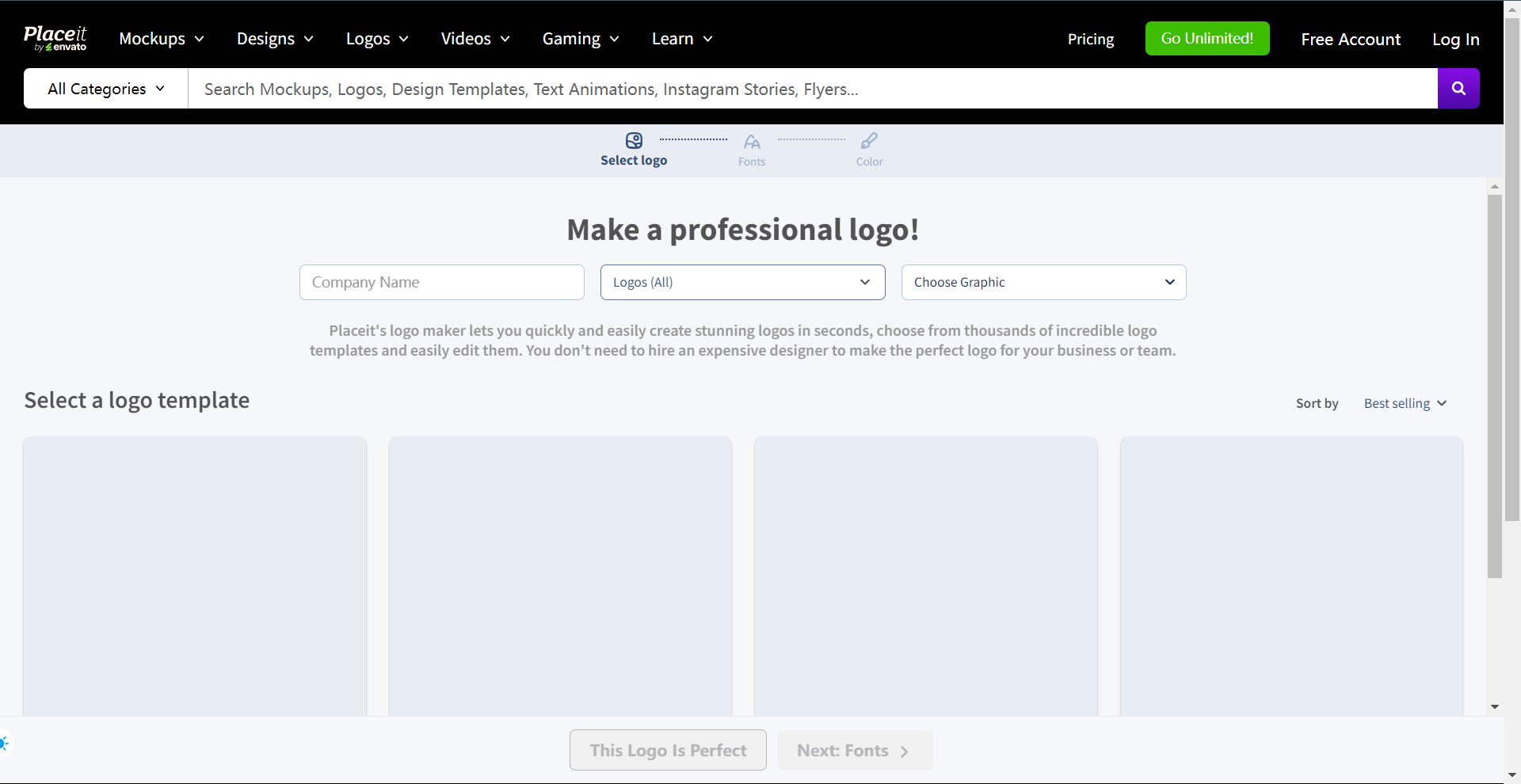Viewport: 1521px width, 784px height.
Task: Click the inner scrollbar up arrow
Action: [1495, 187]
